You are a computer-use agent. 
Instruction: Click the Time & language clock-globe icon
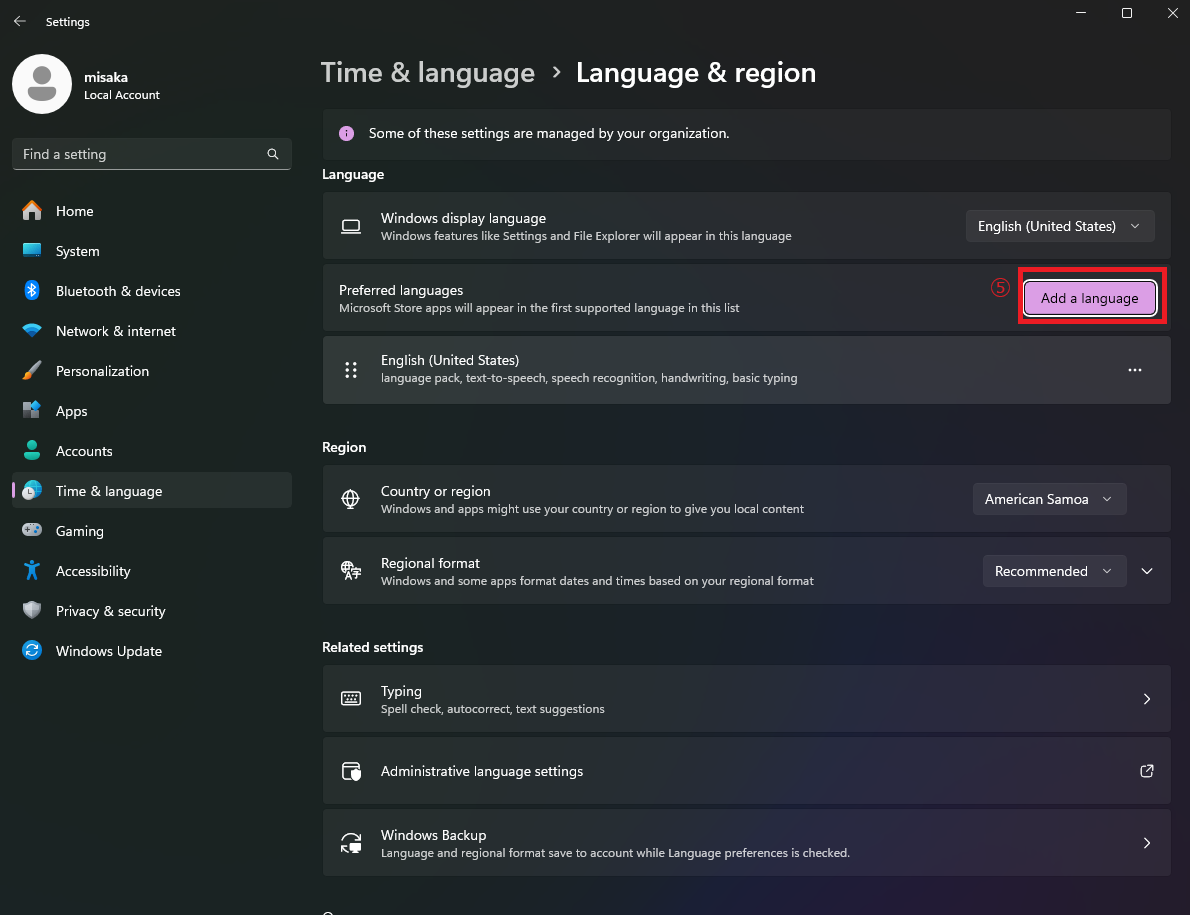[32, 490]
